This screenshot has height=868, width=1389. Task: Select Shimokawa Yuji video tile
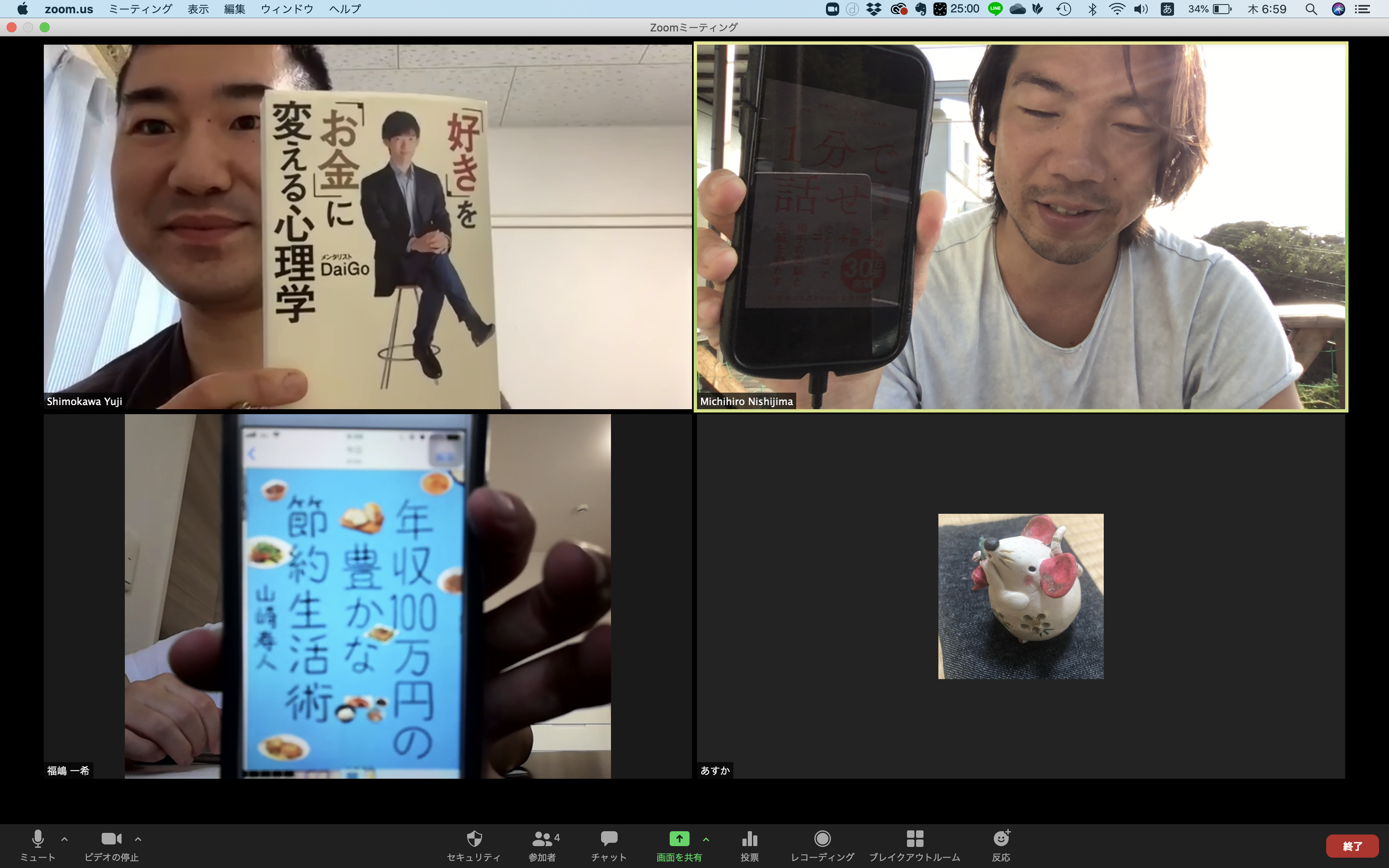coord(368,227)
